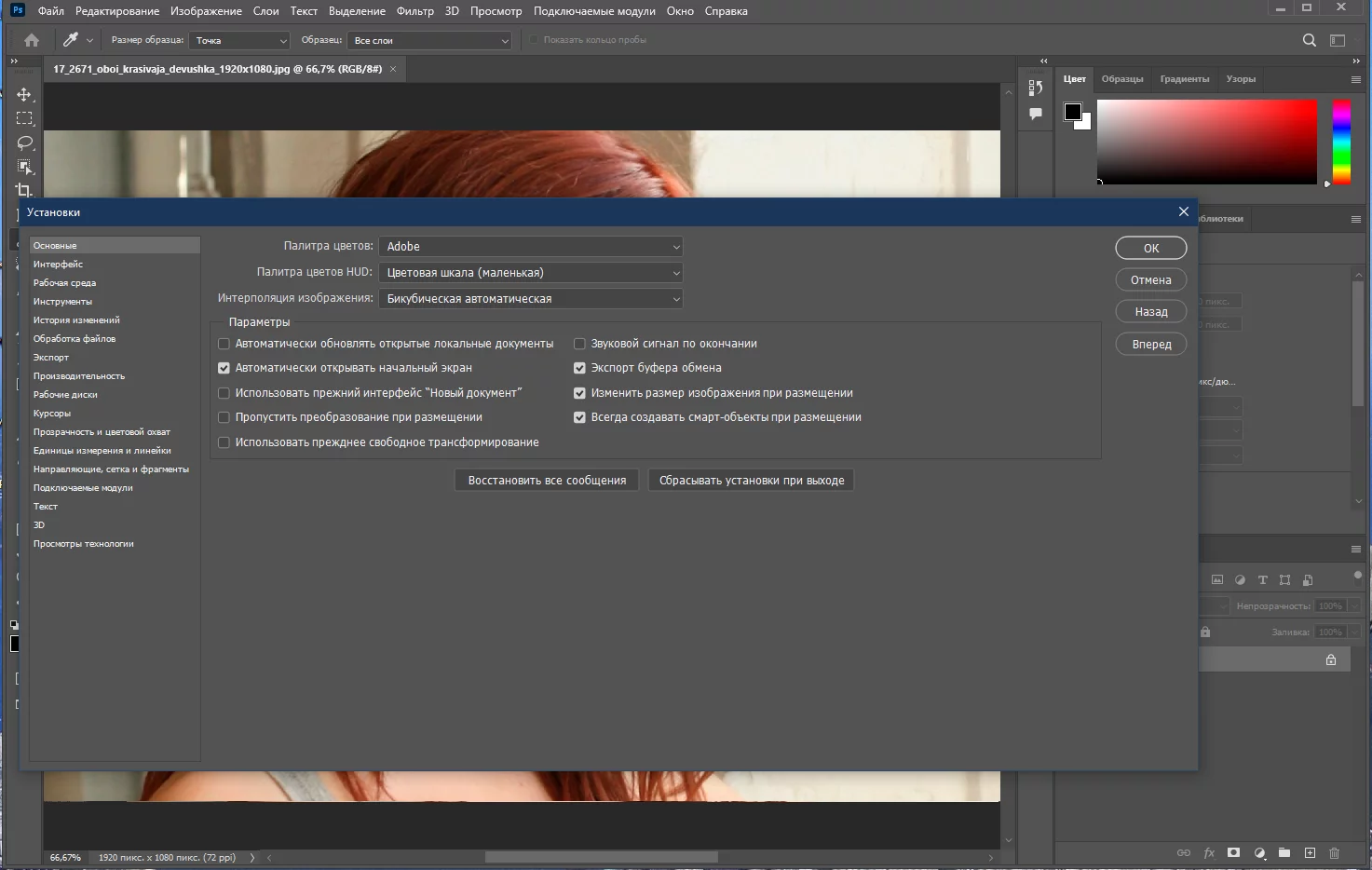Open the Палитра цветов HUD dropdown

[532, 272]
